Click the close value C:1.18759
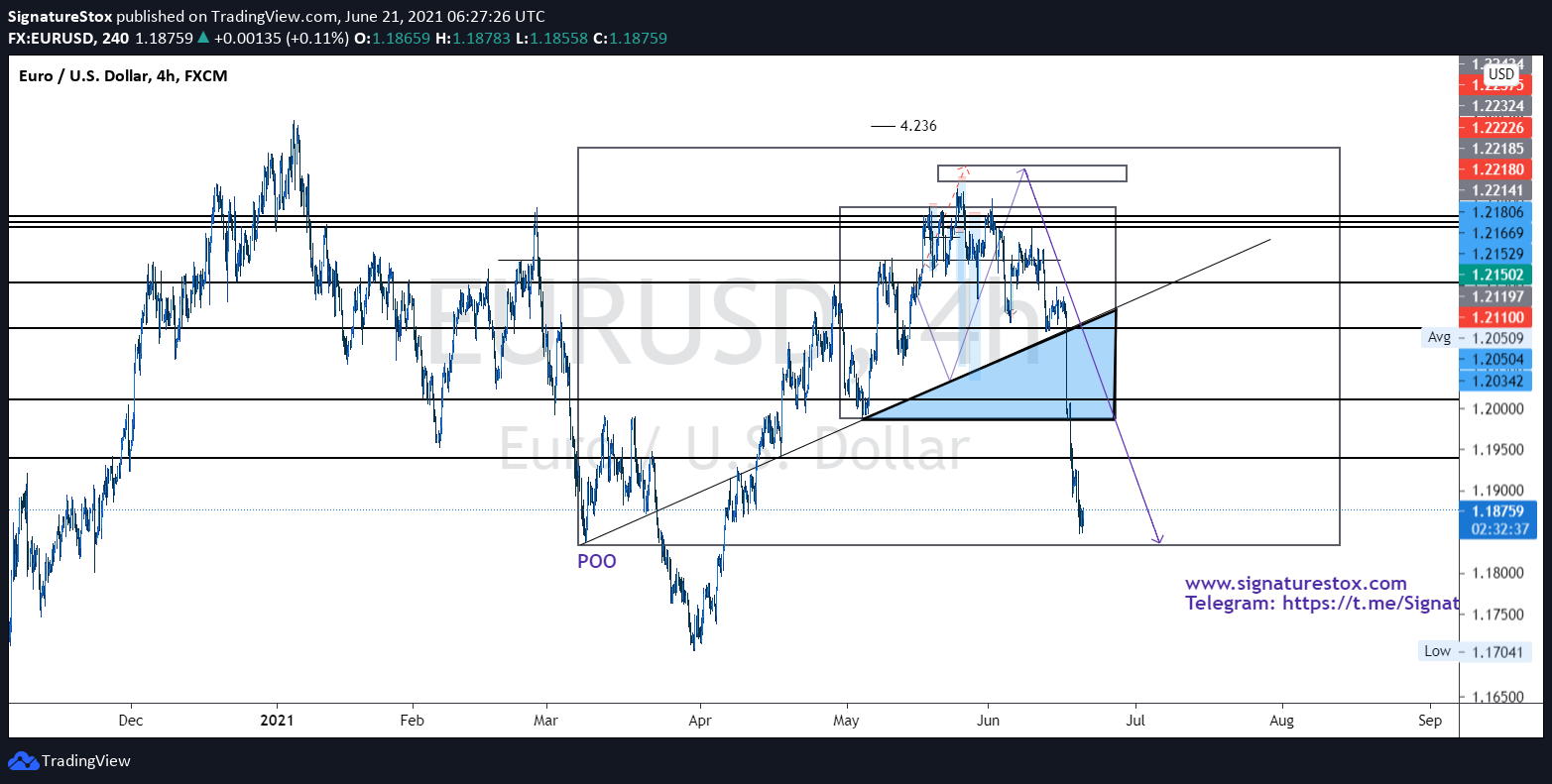This screenshot has width=1552, height=784. point(630,39)
